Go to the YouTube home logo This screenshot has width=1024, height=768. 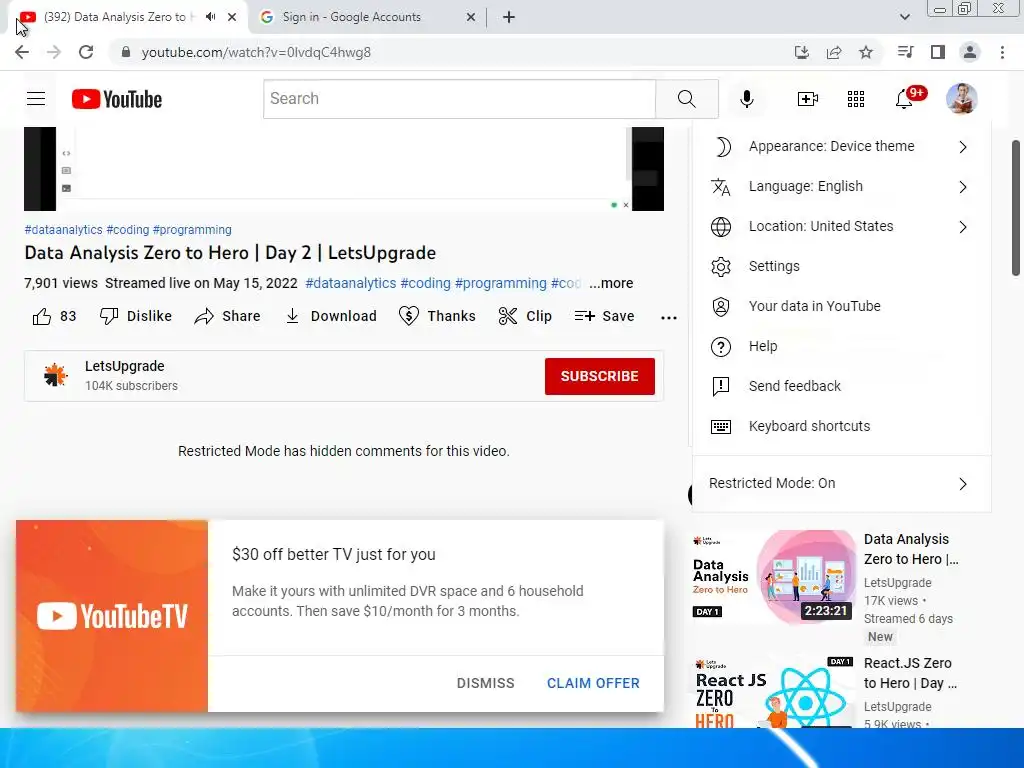[x=117, y=99]
